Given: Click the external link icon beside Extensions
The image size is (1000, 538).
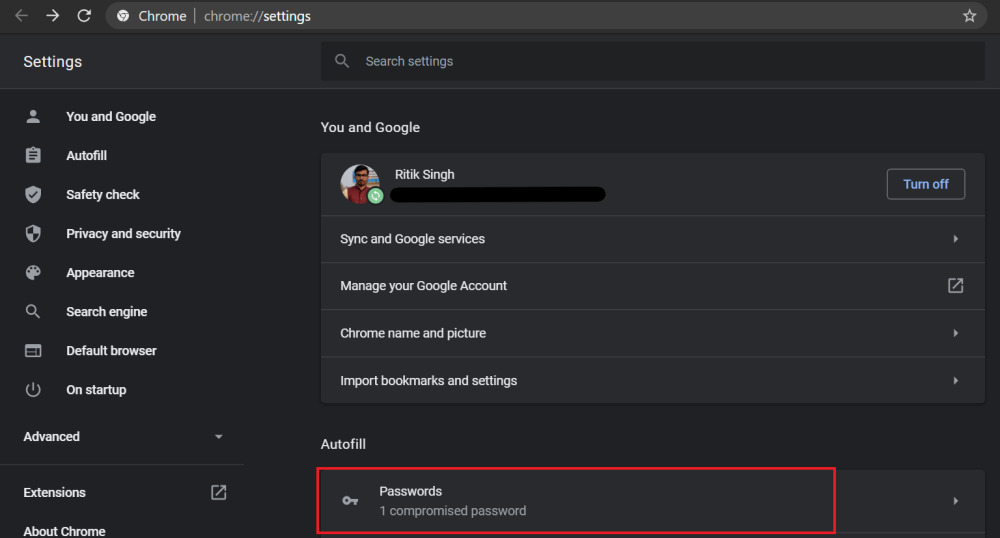Looking at the screenshot, I should 219,492.
